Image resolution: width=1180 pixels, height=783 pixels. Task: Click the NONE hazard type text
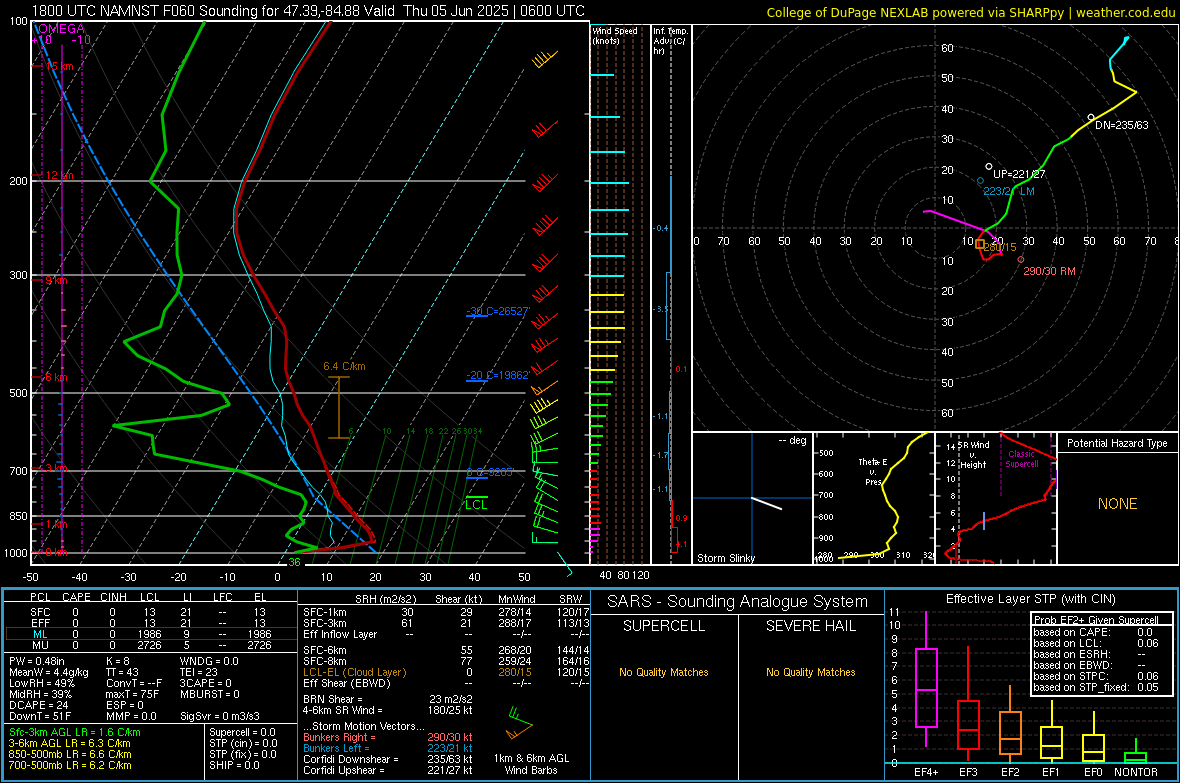1117,504
